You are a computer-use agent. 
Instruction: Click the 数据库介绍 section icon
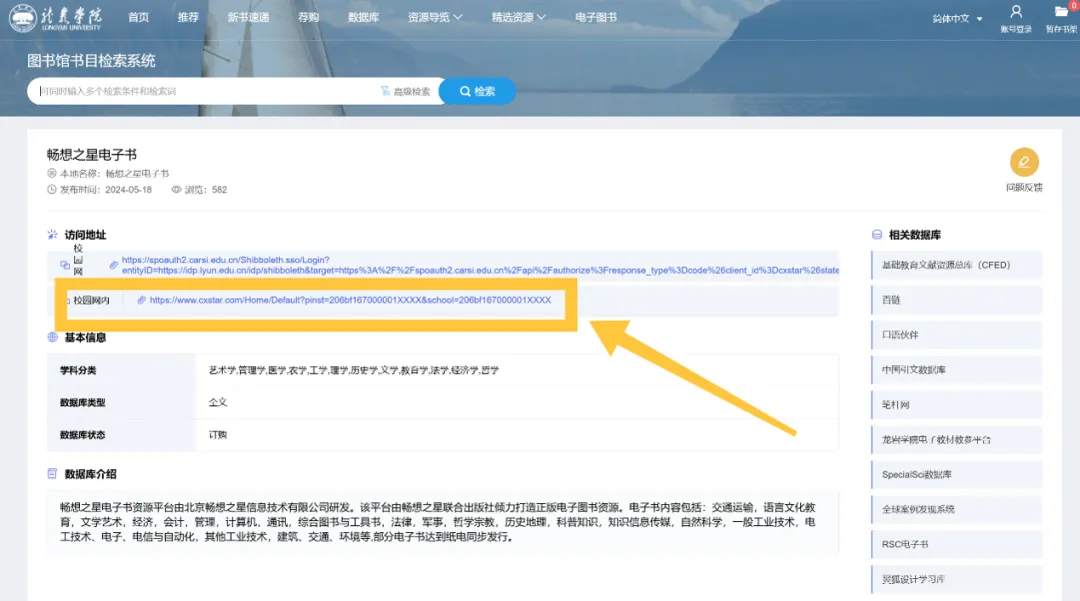[52, 474]
